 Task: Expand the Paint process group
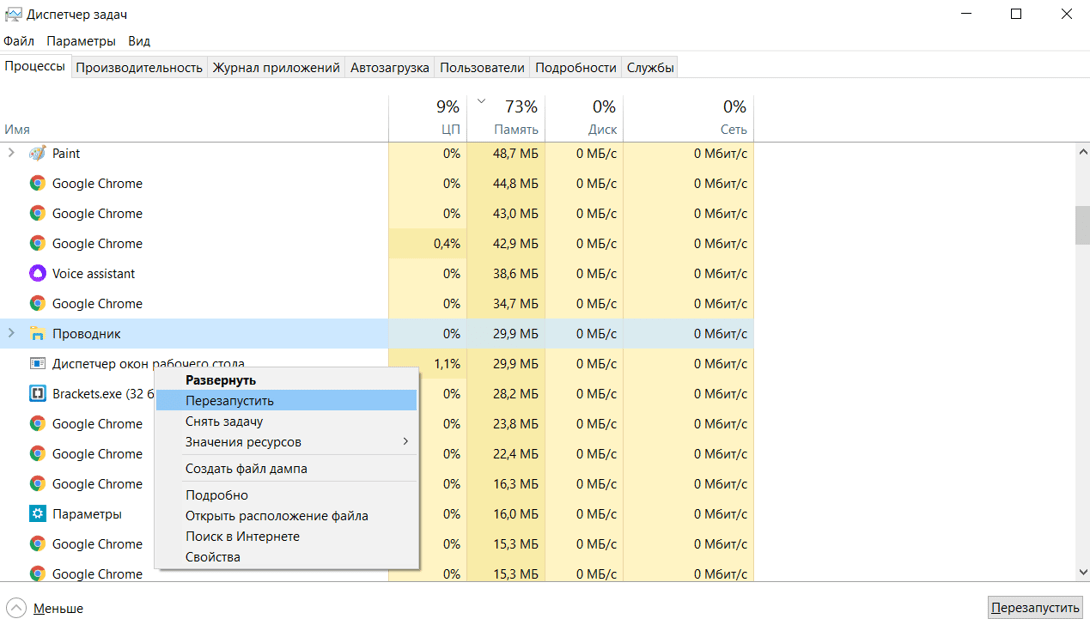click(12, 153)
